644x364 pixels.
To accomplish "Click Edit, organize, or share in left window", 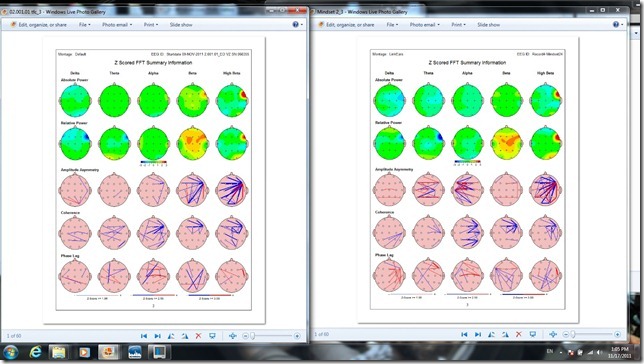I will point(39,25).
